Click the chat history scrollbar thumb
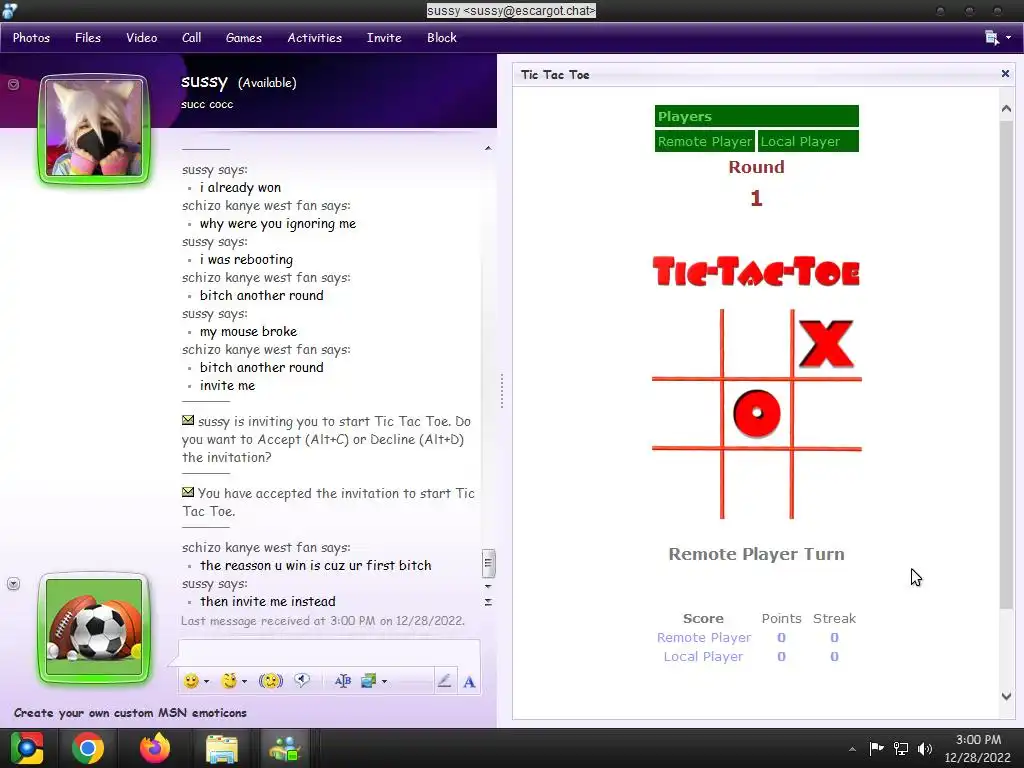Viewport: 1024px width, 768px height. [488, 563]
